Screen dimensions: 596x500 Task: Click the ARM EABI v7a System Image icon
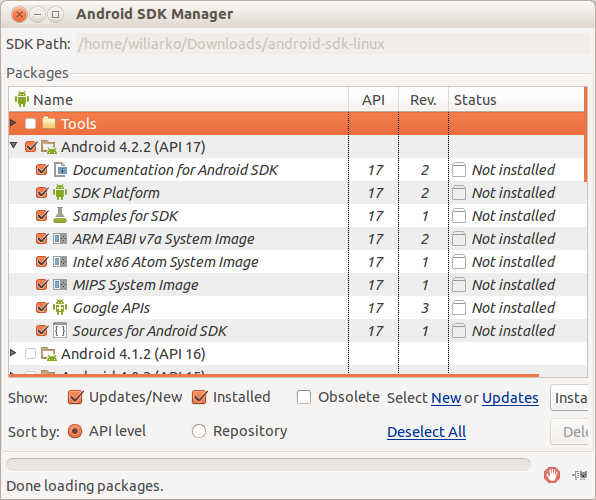[60, 239]
